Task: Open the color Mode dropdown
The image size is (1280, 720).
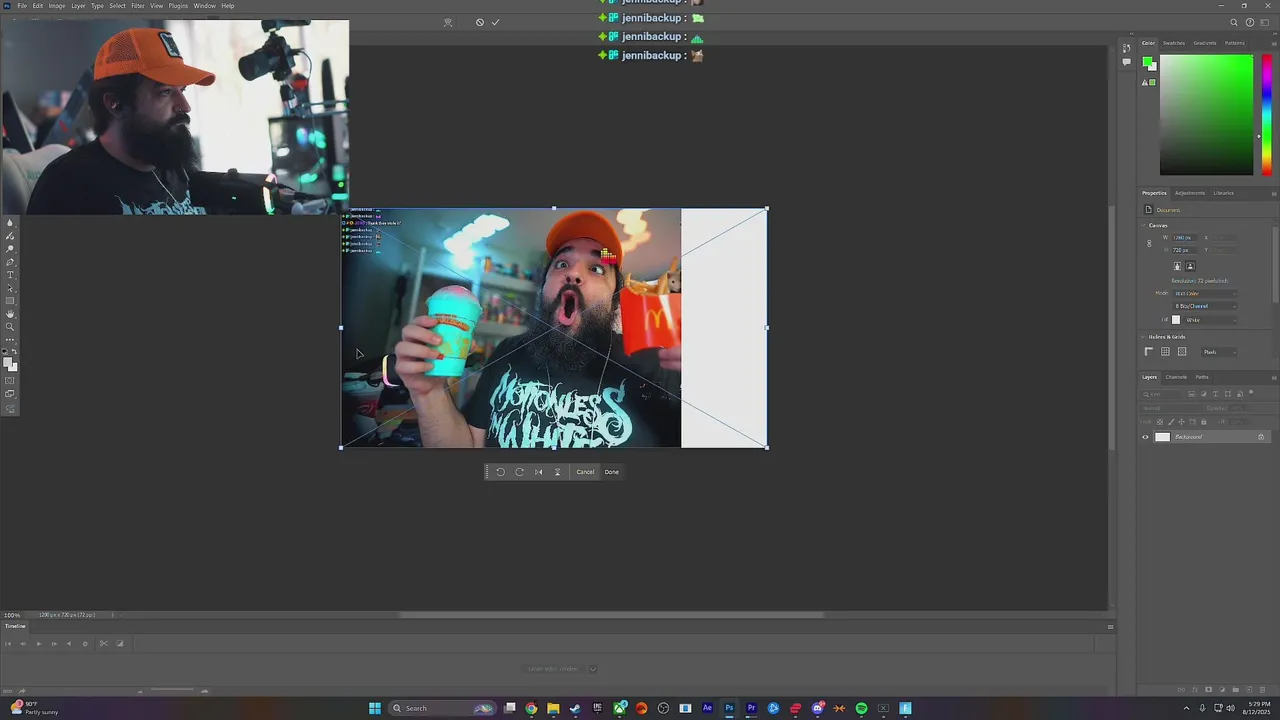Action: pyautogui.click(x=1205, y=293)
